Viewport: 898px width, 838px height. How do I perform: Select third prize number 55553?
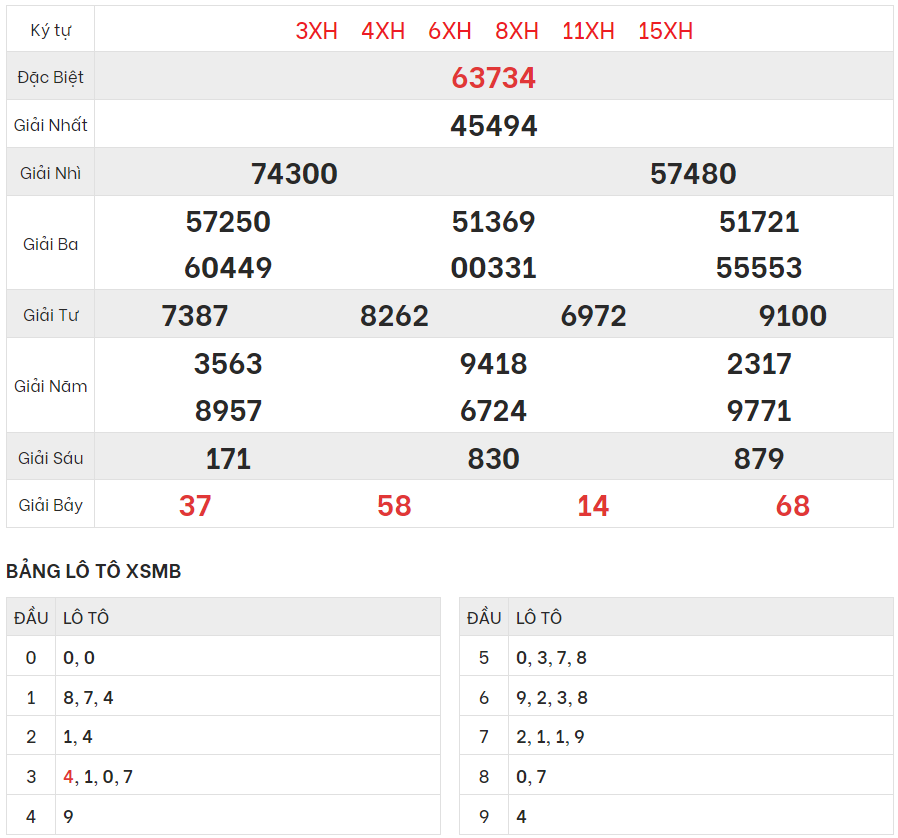click(759, 267)
